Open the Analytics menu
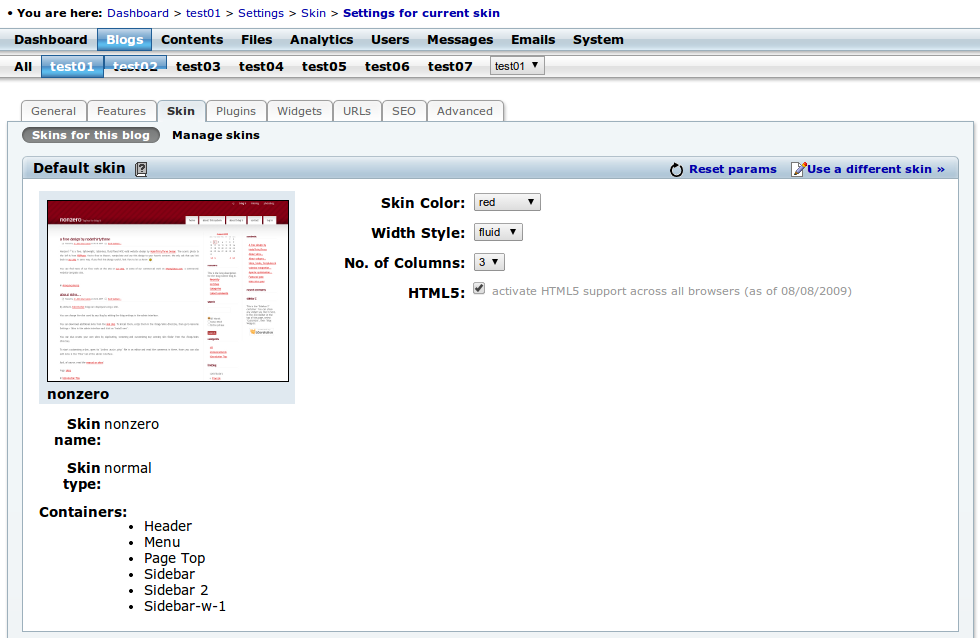 click(321, 39)
